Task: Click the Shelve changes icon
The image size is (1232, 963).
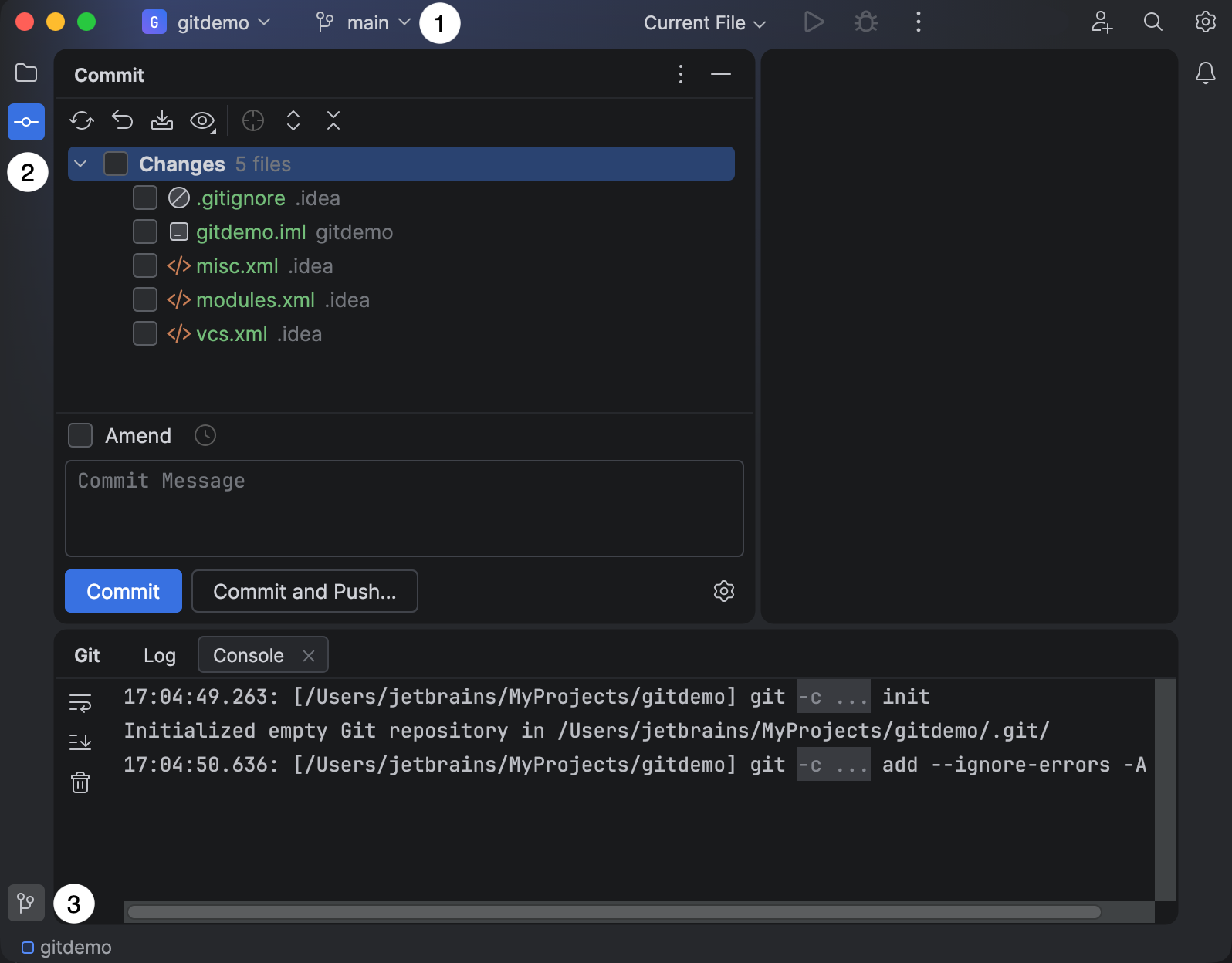Action: (162, 120)
